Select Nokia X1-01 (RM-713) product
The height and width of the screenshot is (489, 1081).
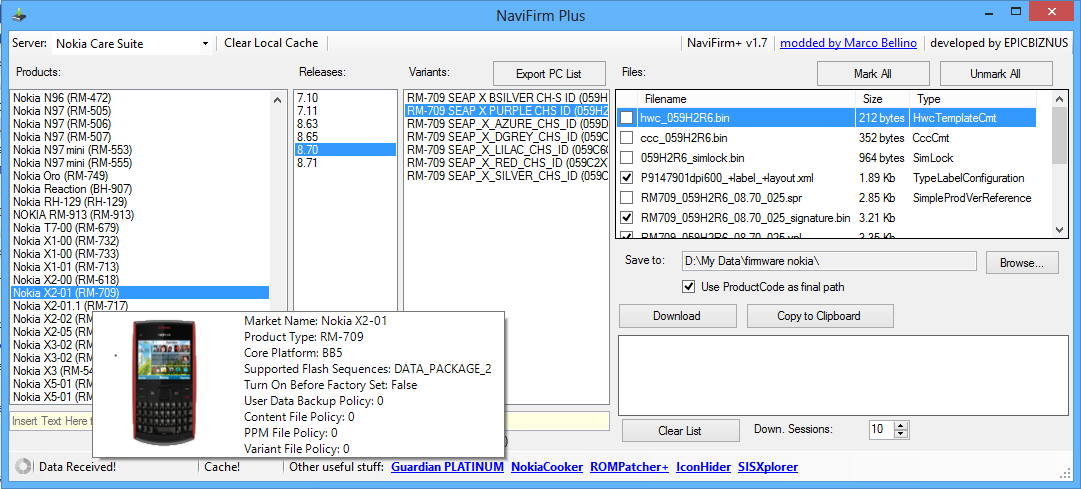(x=140, y=267)
